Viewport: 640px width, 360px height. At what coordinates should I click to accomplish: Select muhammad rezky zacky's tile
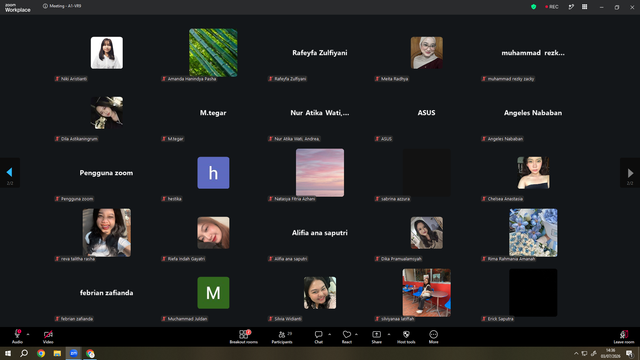point(533,53)
